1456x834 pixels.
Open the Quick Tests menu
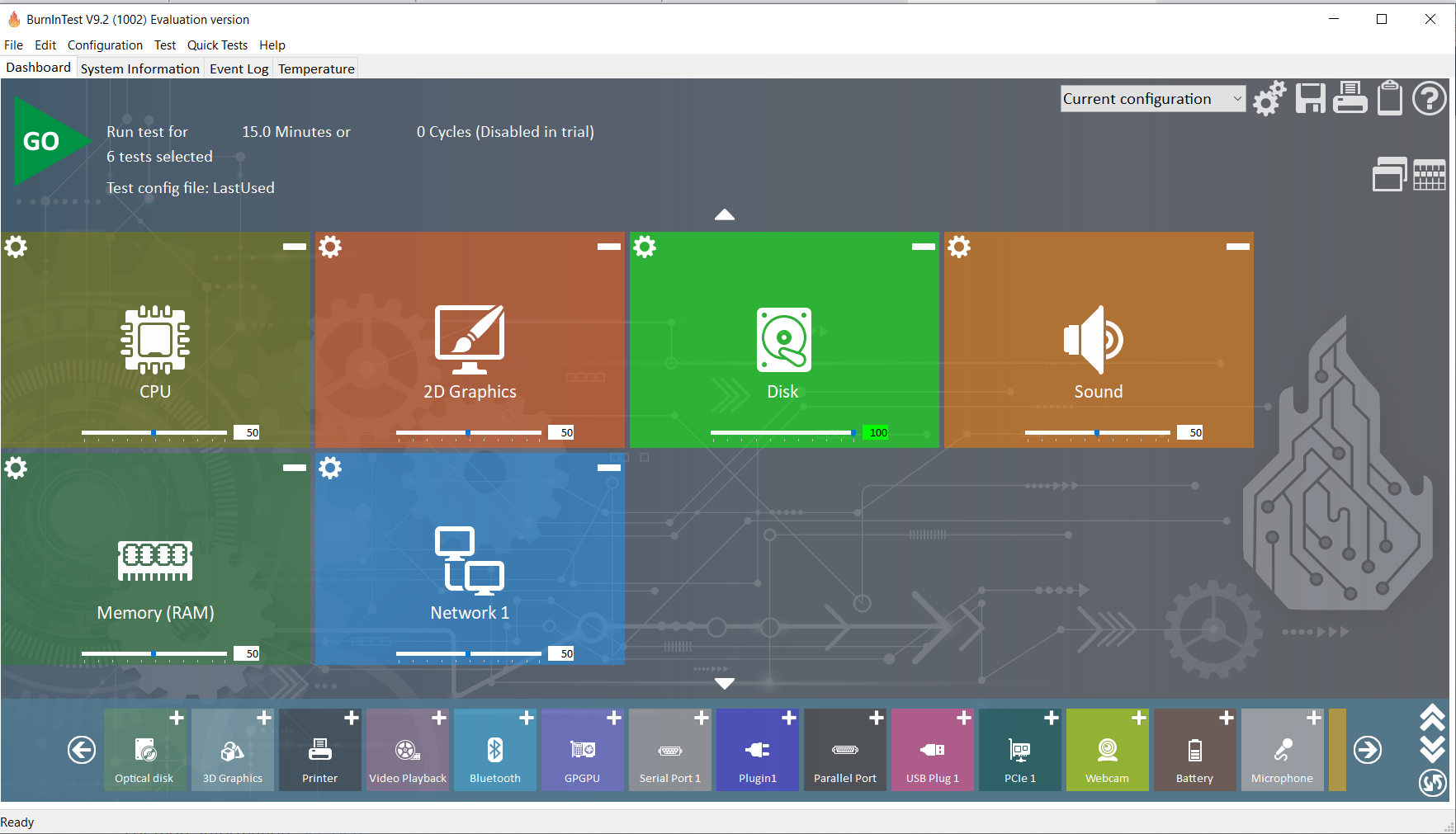point(217,45)
